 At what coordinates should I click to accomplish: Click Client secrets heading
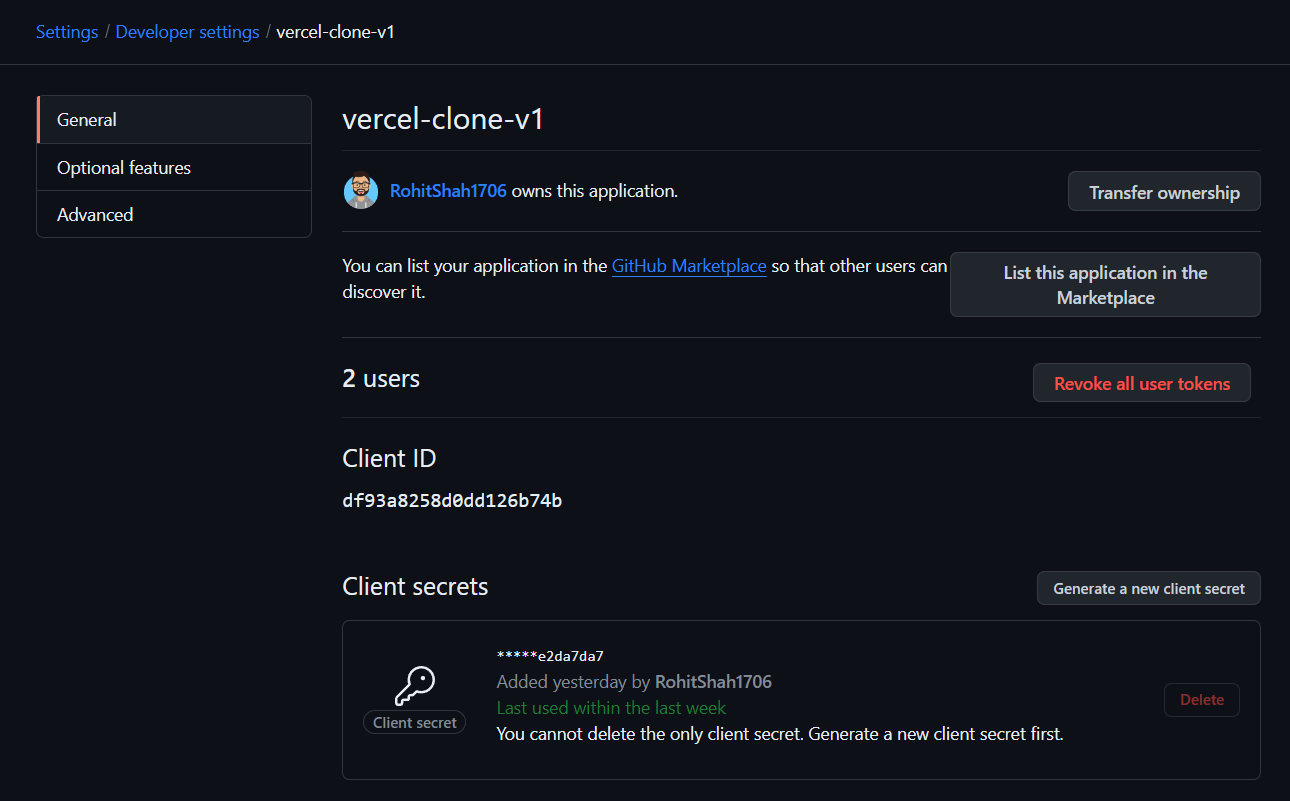pyautogui.click(x=415, y=587)
